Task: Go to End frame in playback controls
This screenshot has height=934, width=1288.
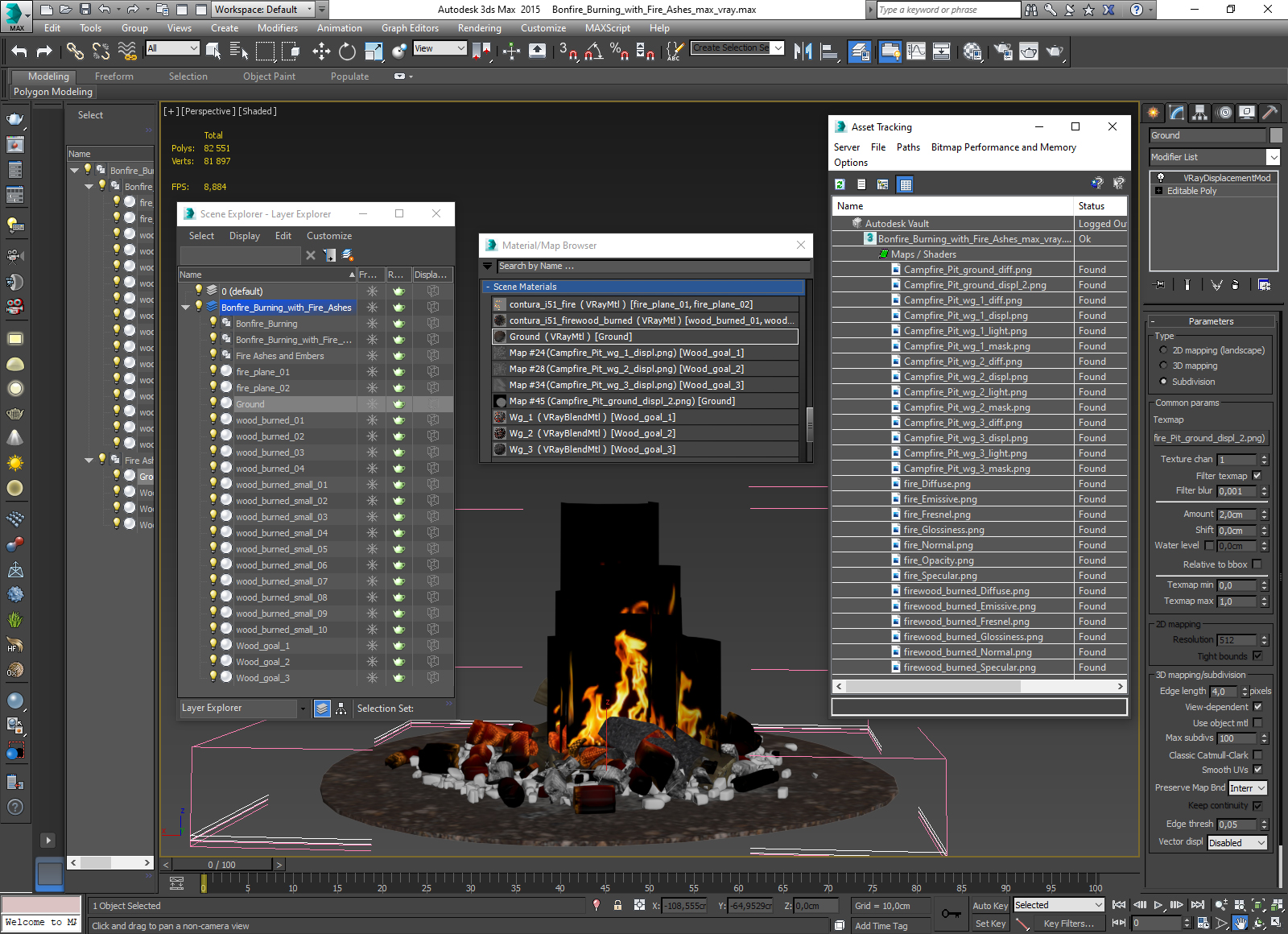Action: [x=1197, y=905]
